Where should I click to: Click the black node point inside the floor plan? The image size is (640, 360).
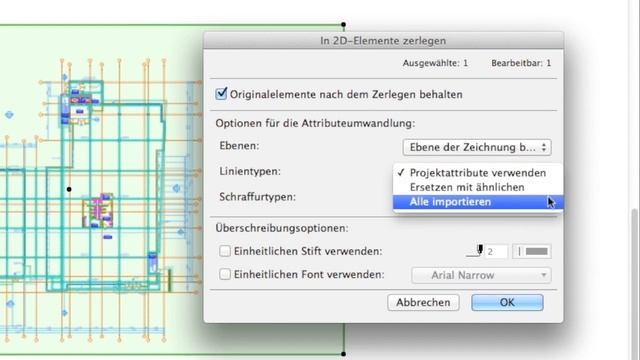pos(69,189)
